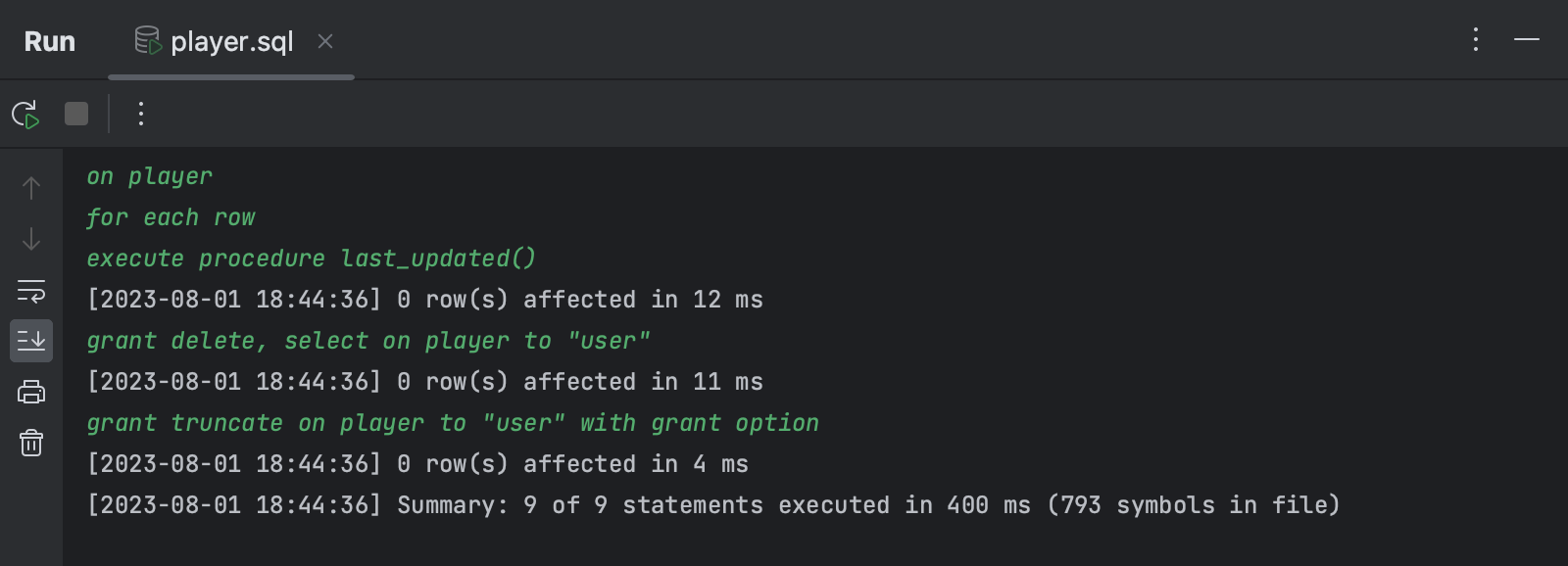The height and width of the screenshot is (566, 1568).
Task: Open the kebab menu at top right
Action: coord(1475,41)
